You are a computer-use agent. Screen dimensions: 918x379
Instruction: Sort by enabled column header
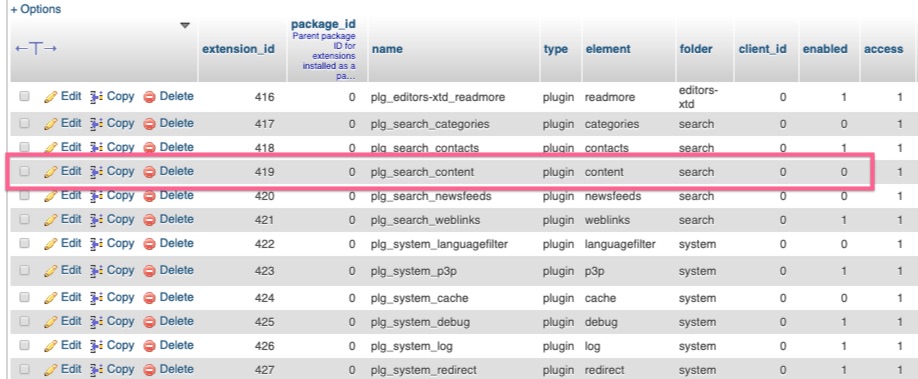click(x=825, y=49)
